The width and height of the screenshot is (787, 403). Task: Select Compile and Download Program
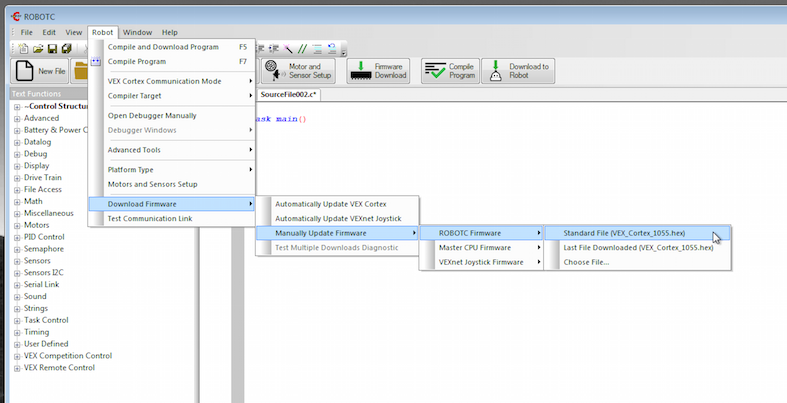click(x=172, y=47)
